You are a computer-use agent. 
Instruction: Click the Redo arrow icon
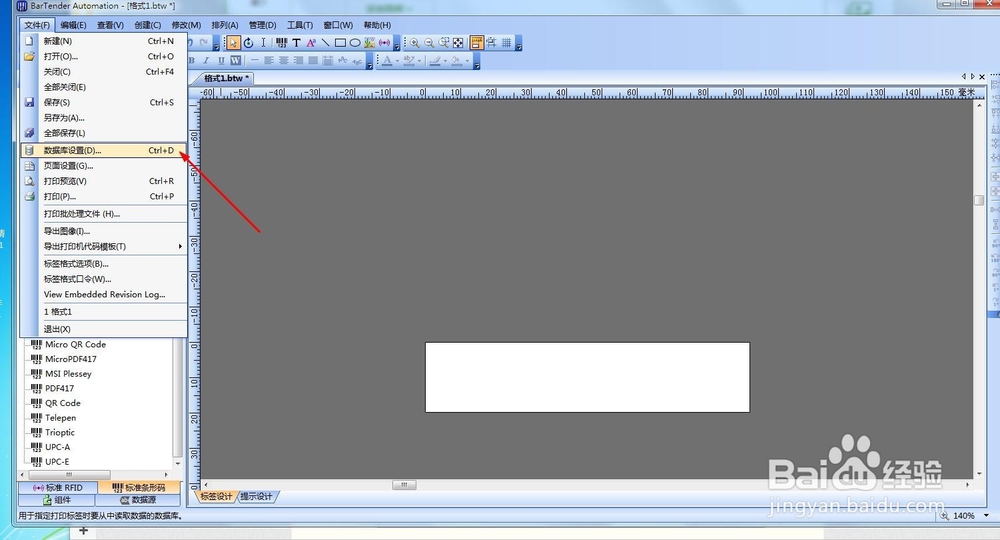click(x=203, y=43)
